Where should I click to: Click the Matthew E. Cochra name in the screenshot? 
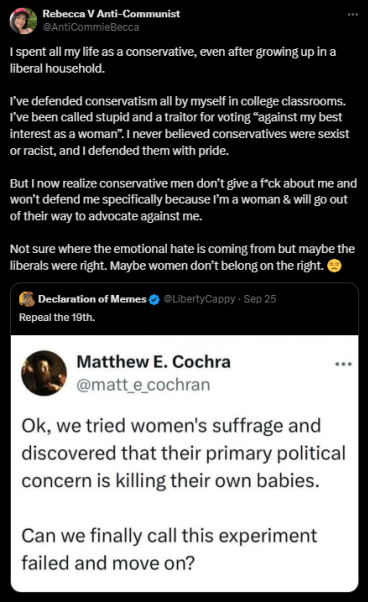coord(153,362)
